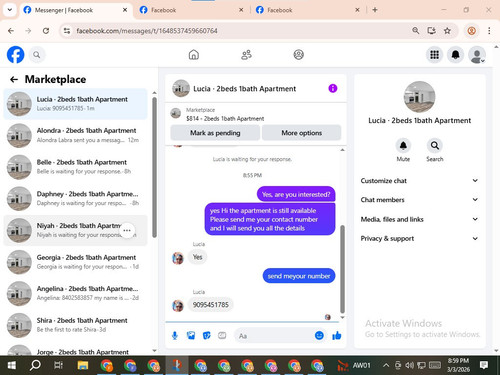Image resolution: width=500 pixels, height=375 pixels.
Task: Expand Customize chat section
Action: click(x=419, y=181)
